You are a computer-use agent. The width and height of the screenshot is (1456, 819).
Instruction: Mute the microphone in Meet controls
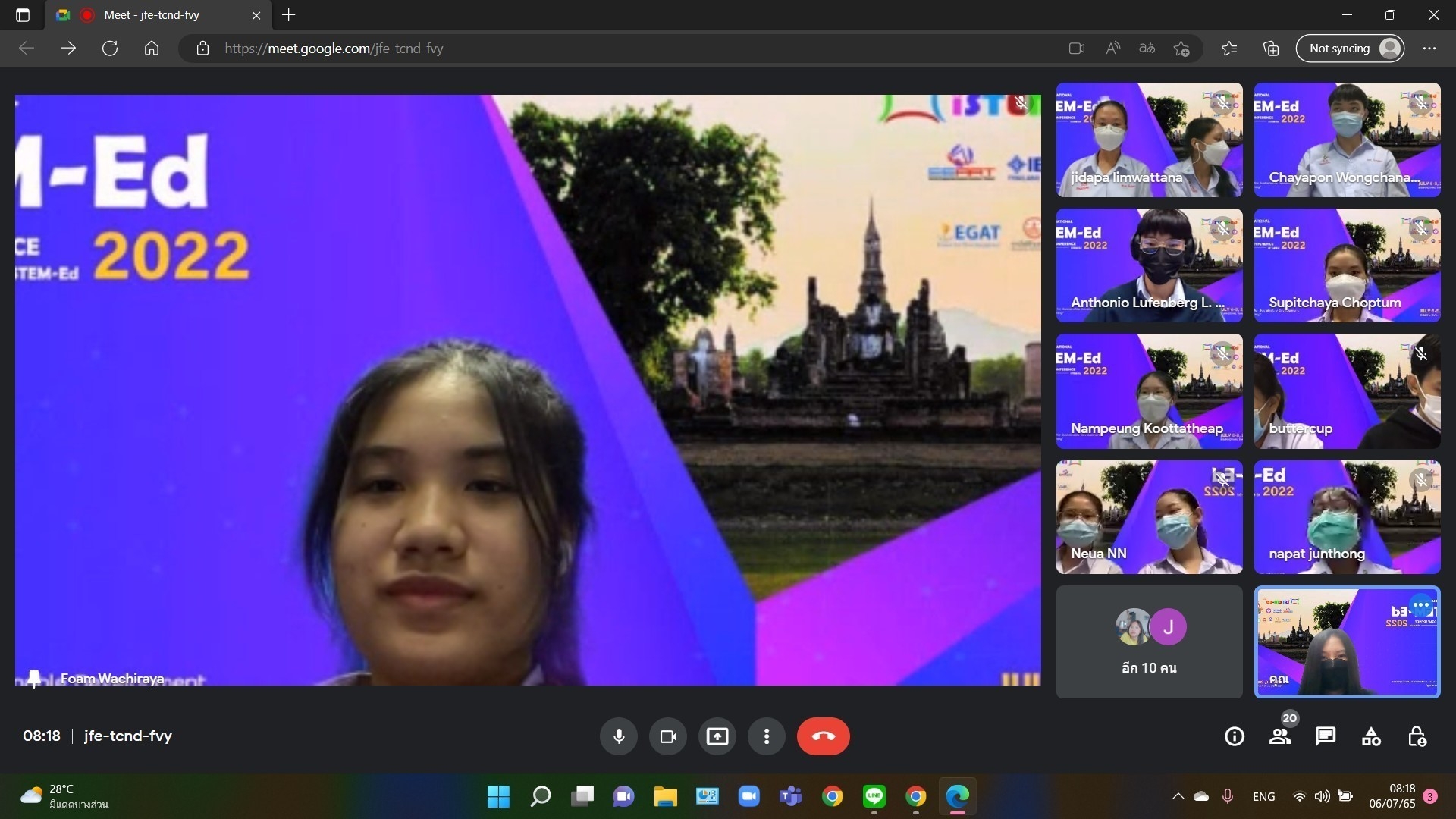619,736
